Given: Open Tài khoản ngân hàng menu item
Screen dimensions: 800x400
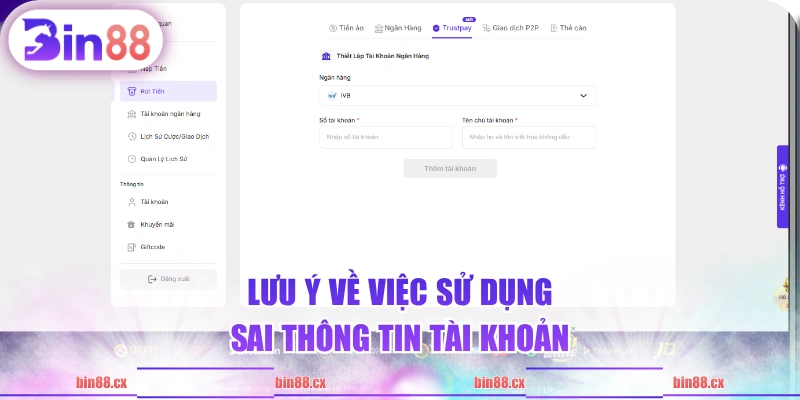Looking at the screenshot, I should [168, 114].
